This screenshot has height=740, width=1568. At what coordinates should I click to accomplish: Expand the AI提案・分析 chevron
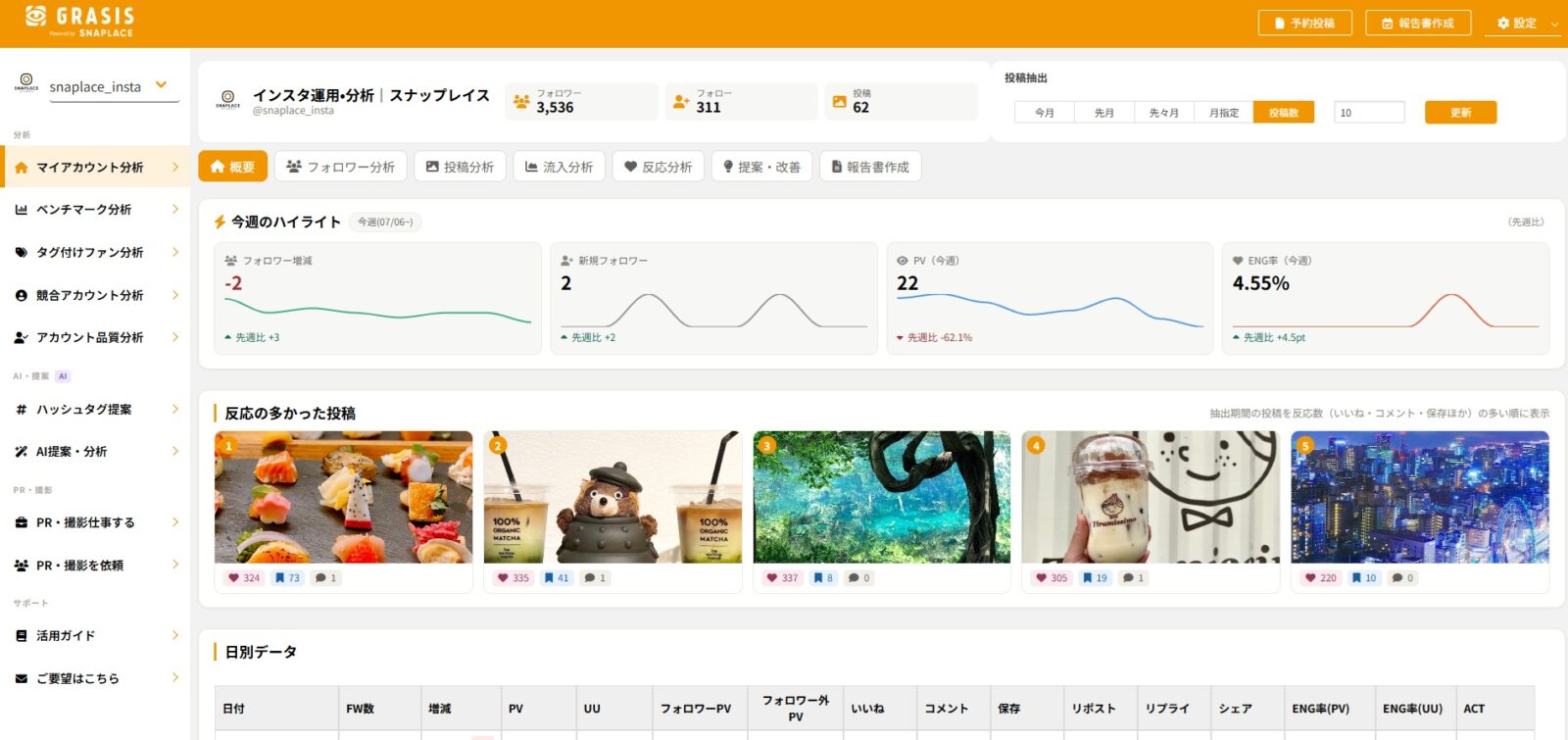click(175, 452)
